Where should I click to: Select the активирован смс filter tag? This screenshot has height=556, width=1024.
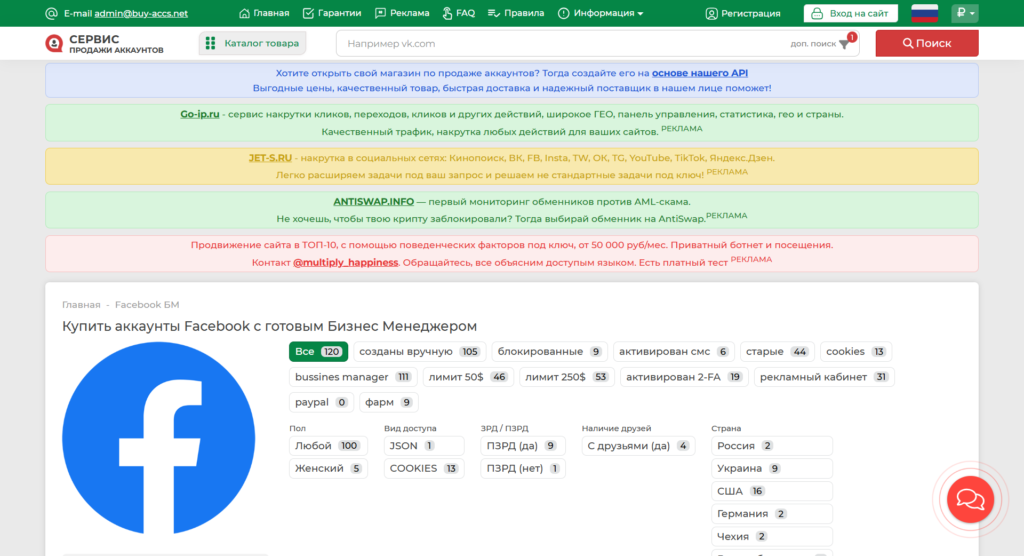(673, 352)
